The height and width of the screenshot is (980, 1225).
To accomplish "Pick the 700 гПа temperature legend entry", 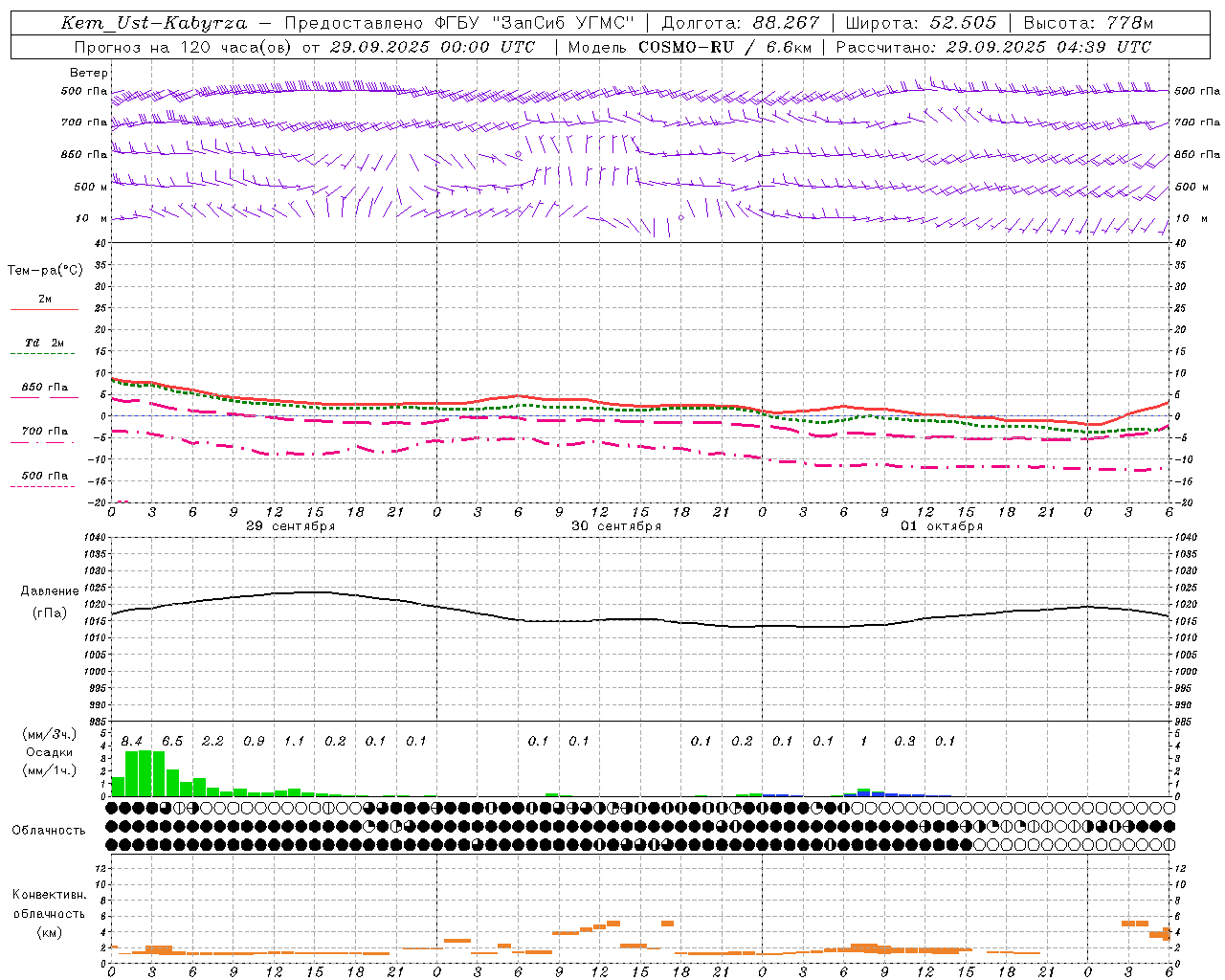I will coord(44,432).
